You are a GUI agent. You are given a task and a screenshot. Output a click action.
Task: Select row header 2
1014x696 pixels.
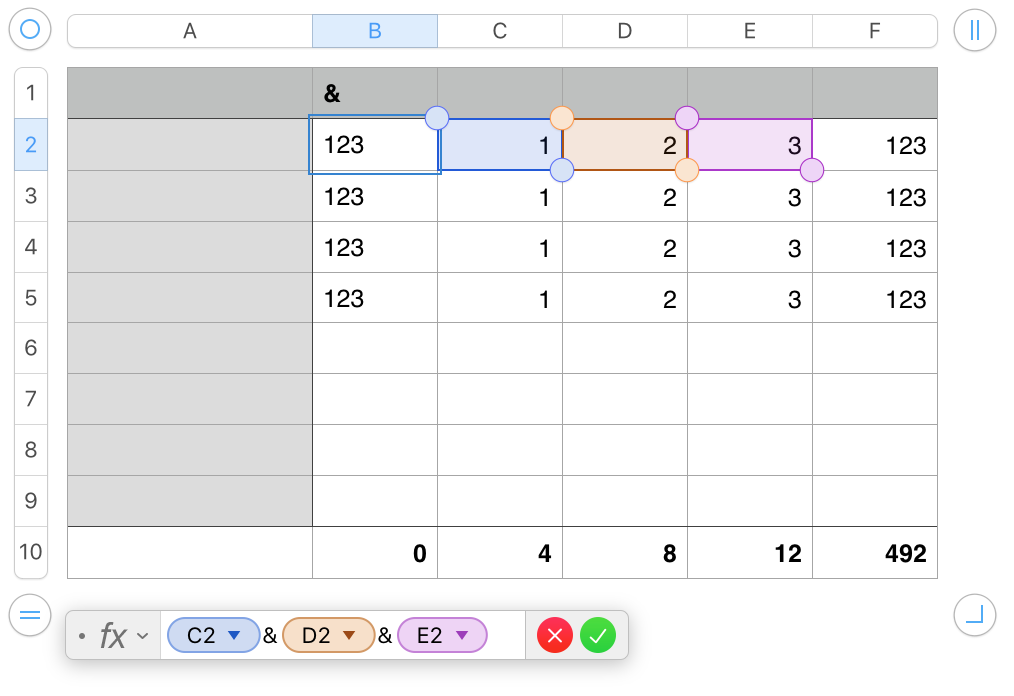point(30,145)
